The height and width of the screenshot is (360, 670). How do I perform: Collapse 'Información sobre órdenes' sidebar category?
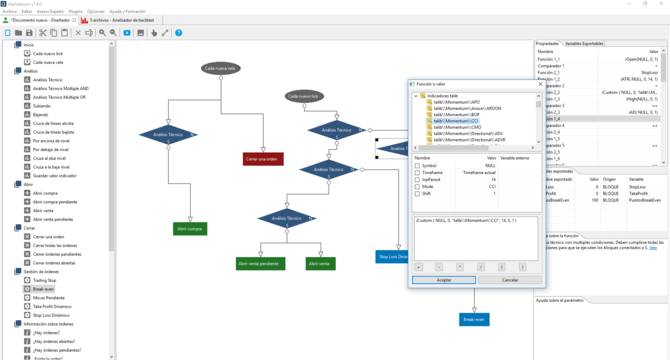18,324
